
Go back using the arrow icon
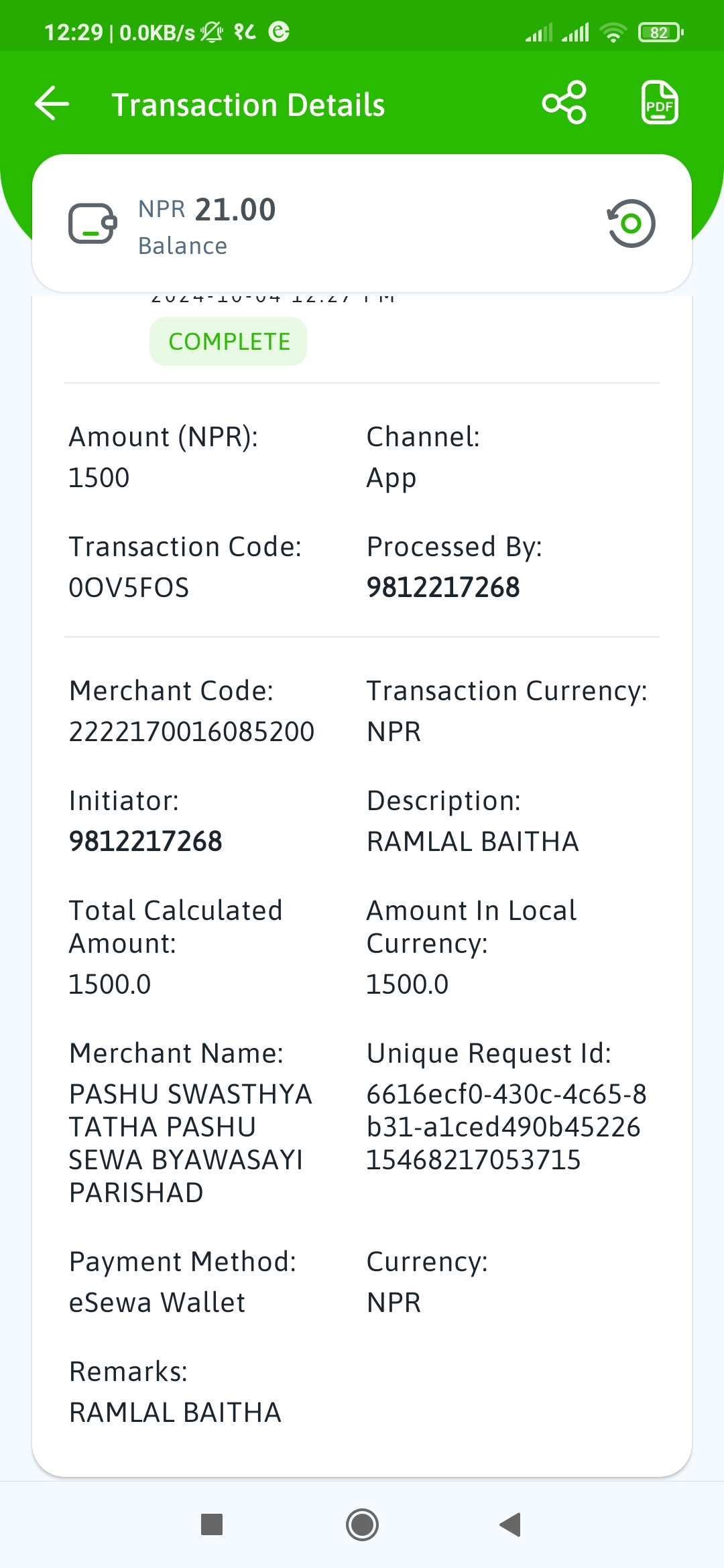pos(52,104)
